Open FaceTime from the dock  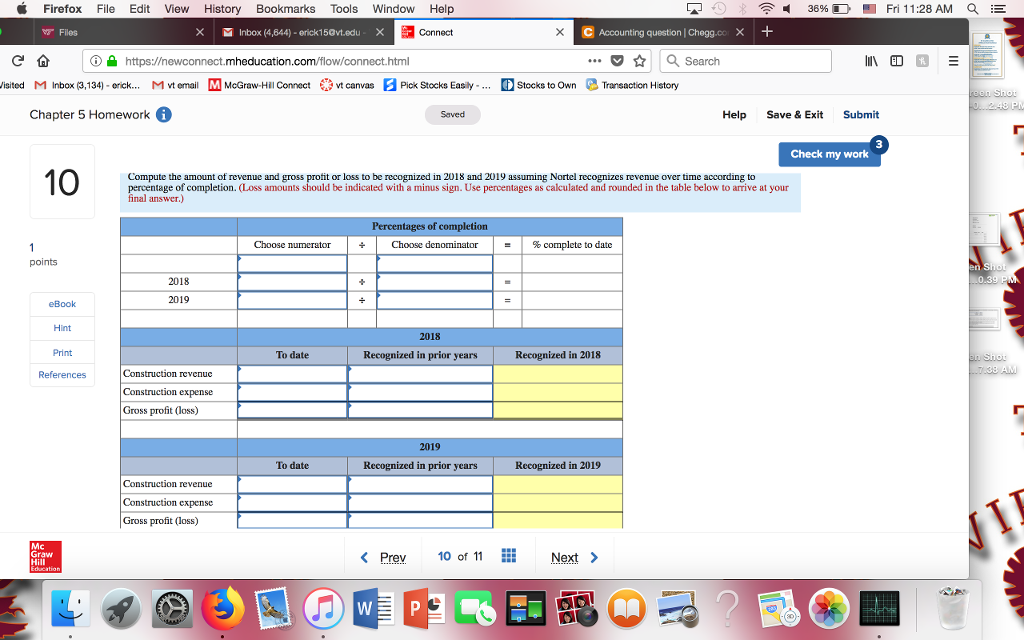coord(475,609)
